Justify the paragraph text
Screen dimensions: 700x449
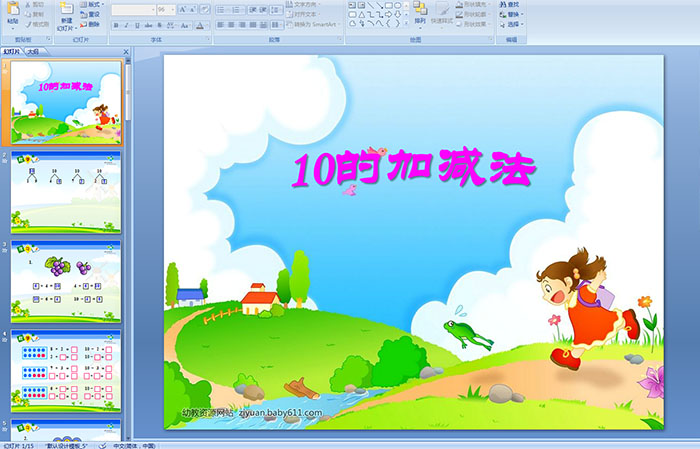pyautogui.click(x=253, y=25)
